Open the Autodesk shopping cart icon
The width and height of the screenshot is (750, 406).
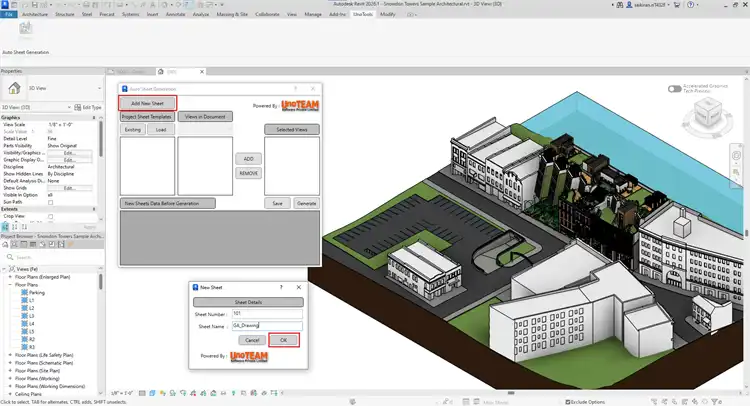coord(677,4)
